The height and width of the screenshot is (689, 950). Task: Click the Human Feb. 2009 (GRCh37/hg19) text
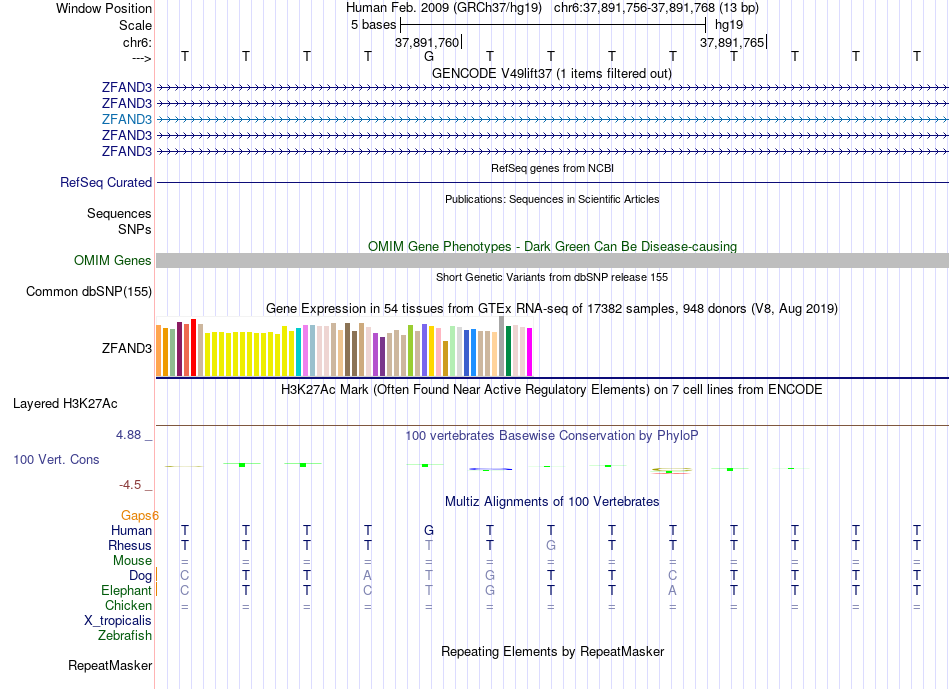click(445, 8)
